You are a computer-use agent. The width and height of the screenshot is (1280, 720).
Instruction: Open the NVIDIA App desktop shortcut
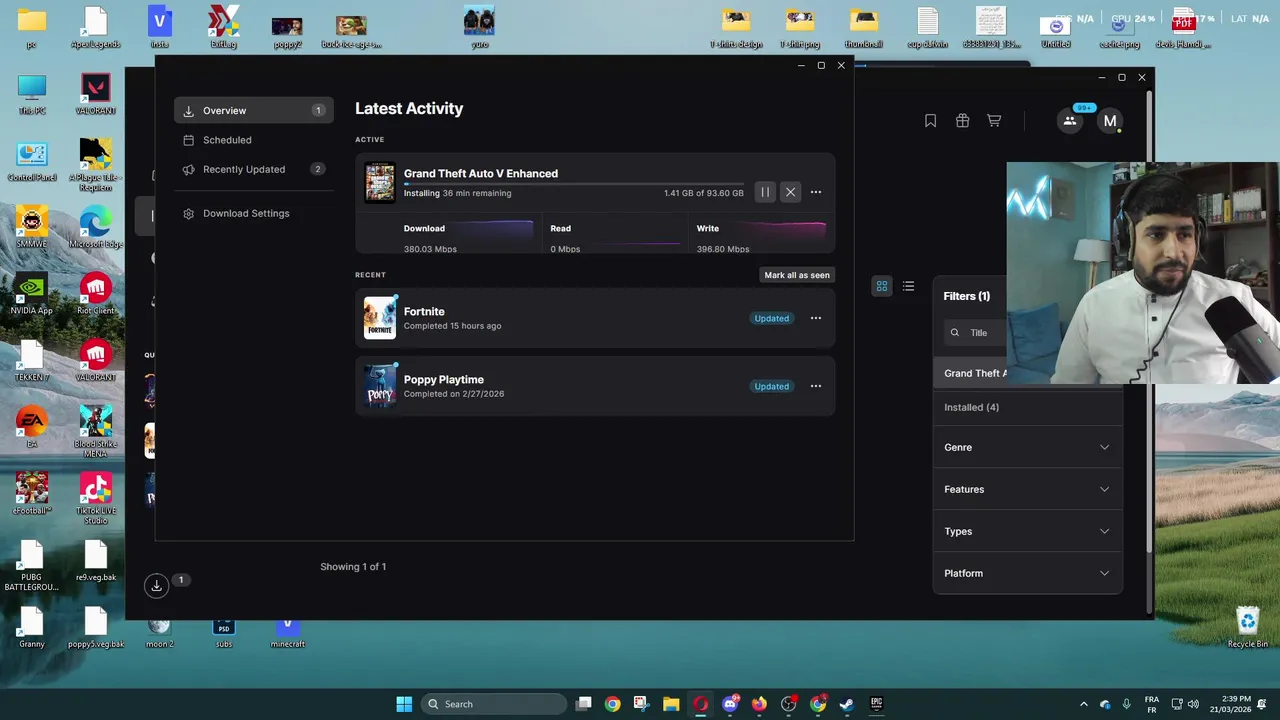[32, 294]
